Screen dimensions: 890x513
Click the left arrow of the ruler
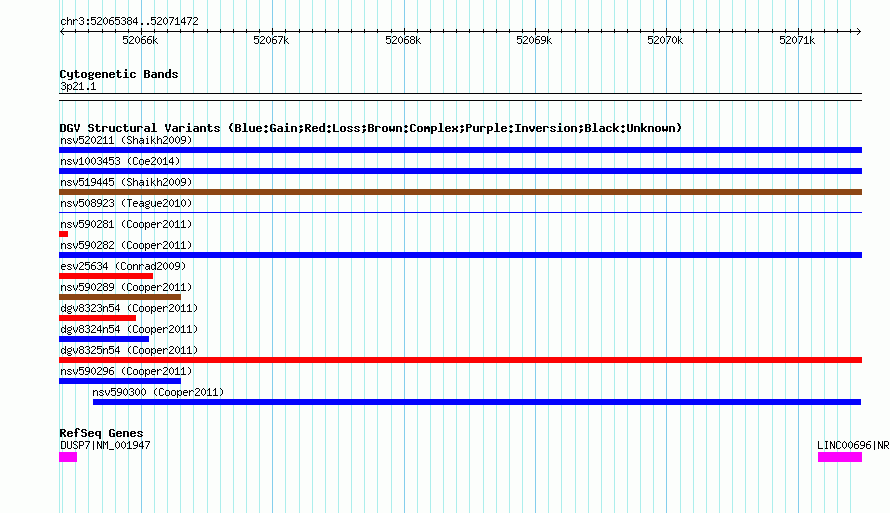(x=62, y=31)
